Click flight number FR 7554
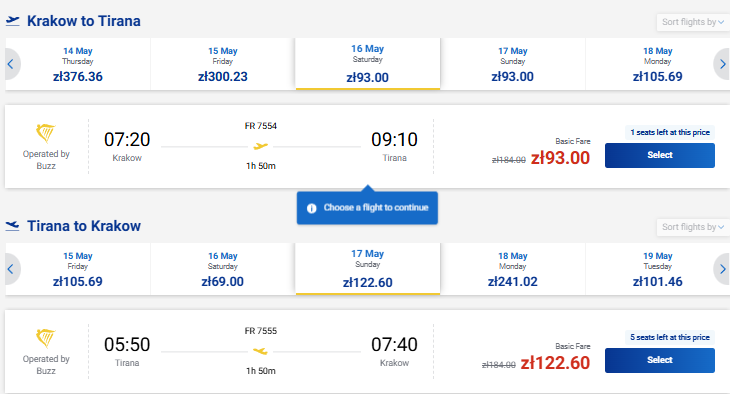The image size is (730, 394). 261,126
